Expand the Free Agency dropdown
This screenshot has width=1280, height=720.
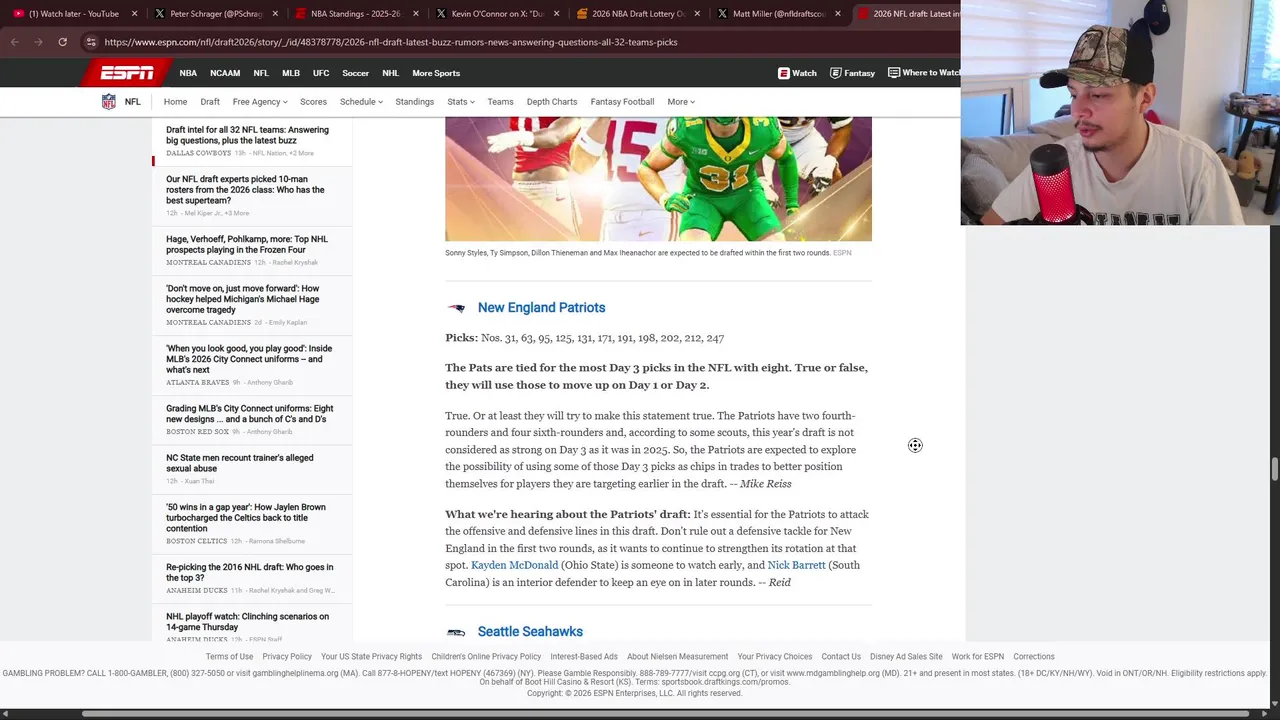point(260,102)
